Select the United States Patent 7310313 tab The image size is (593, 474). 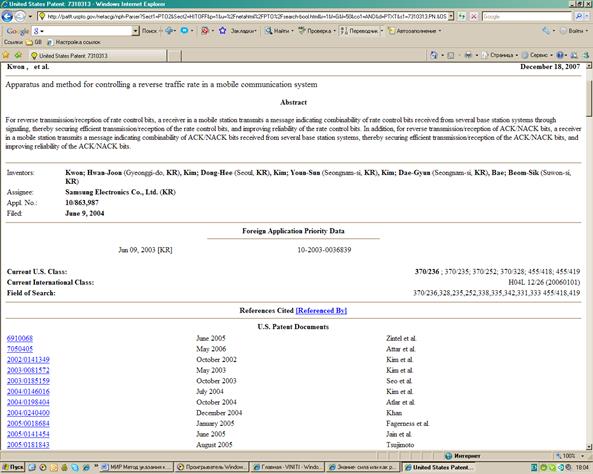[x=98, y=56]
